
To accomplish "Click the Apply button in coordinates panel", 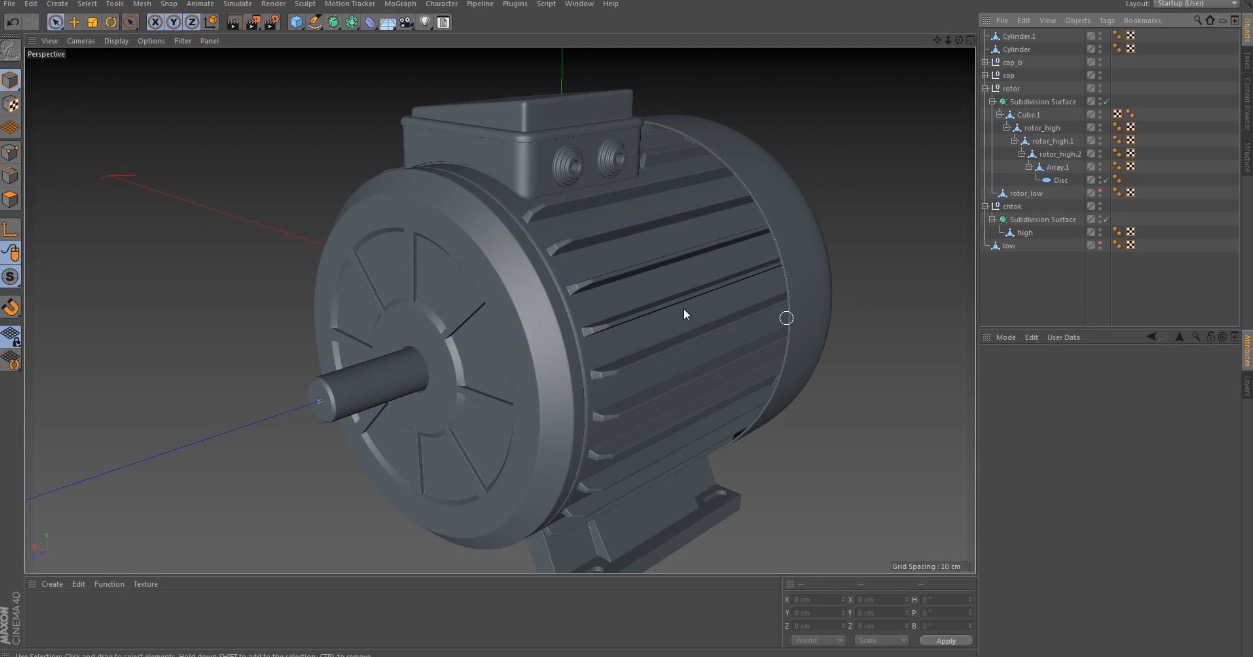I will pos(946,640).
